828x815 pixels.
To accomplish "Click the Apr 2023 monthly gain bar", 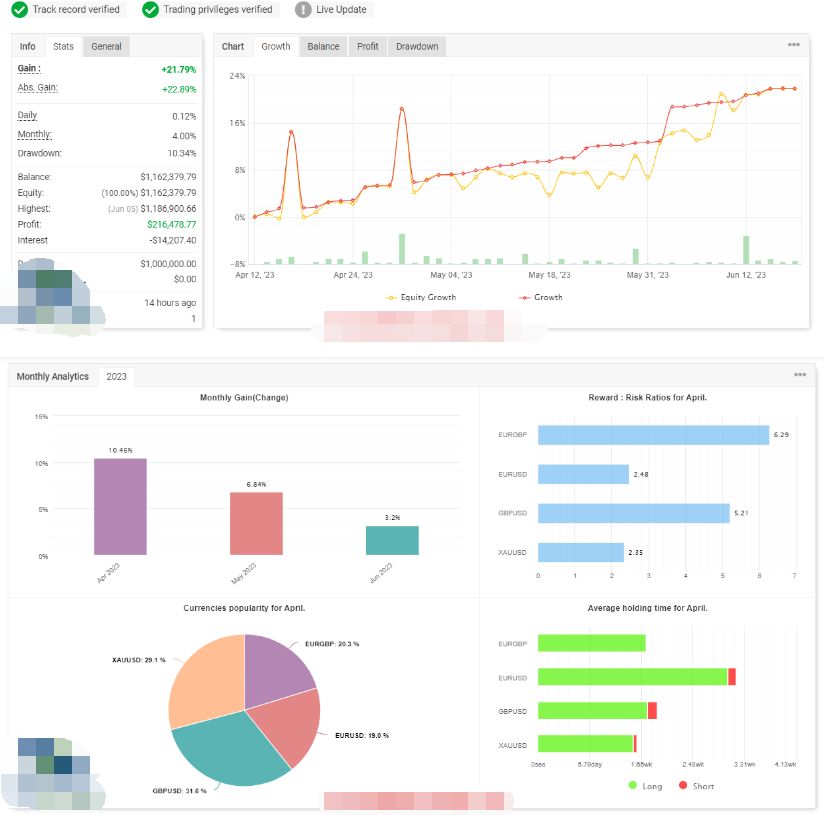I will pyautogui.click(x=120, y=506).
